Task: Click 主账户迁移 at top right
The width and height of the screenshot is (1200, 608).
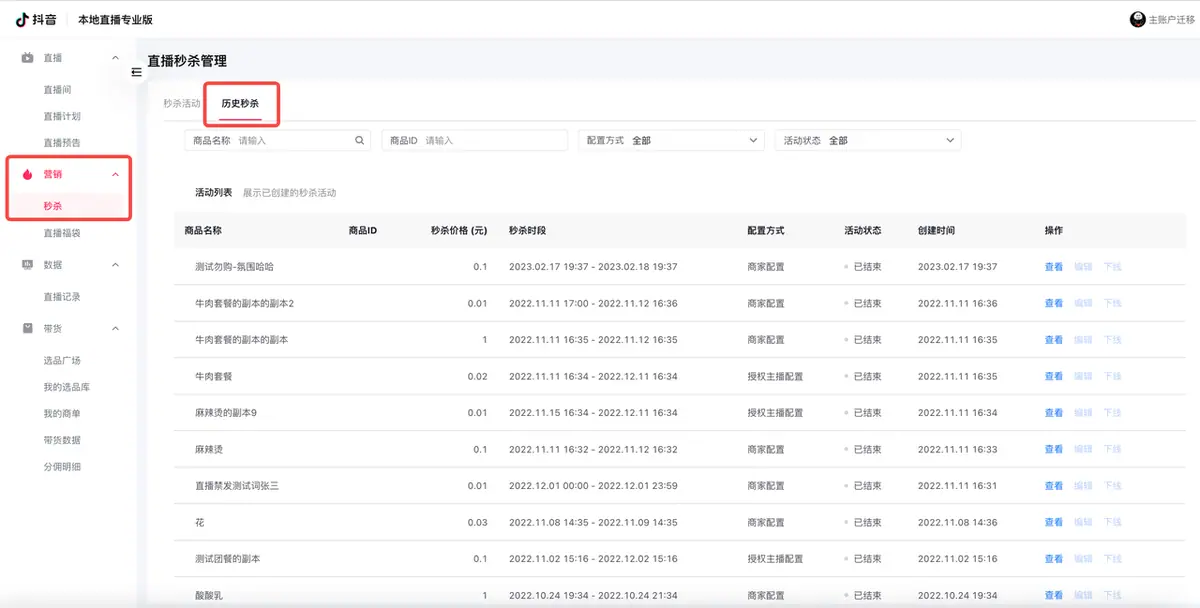Action: (x=1171, y=19)
